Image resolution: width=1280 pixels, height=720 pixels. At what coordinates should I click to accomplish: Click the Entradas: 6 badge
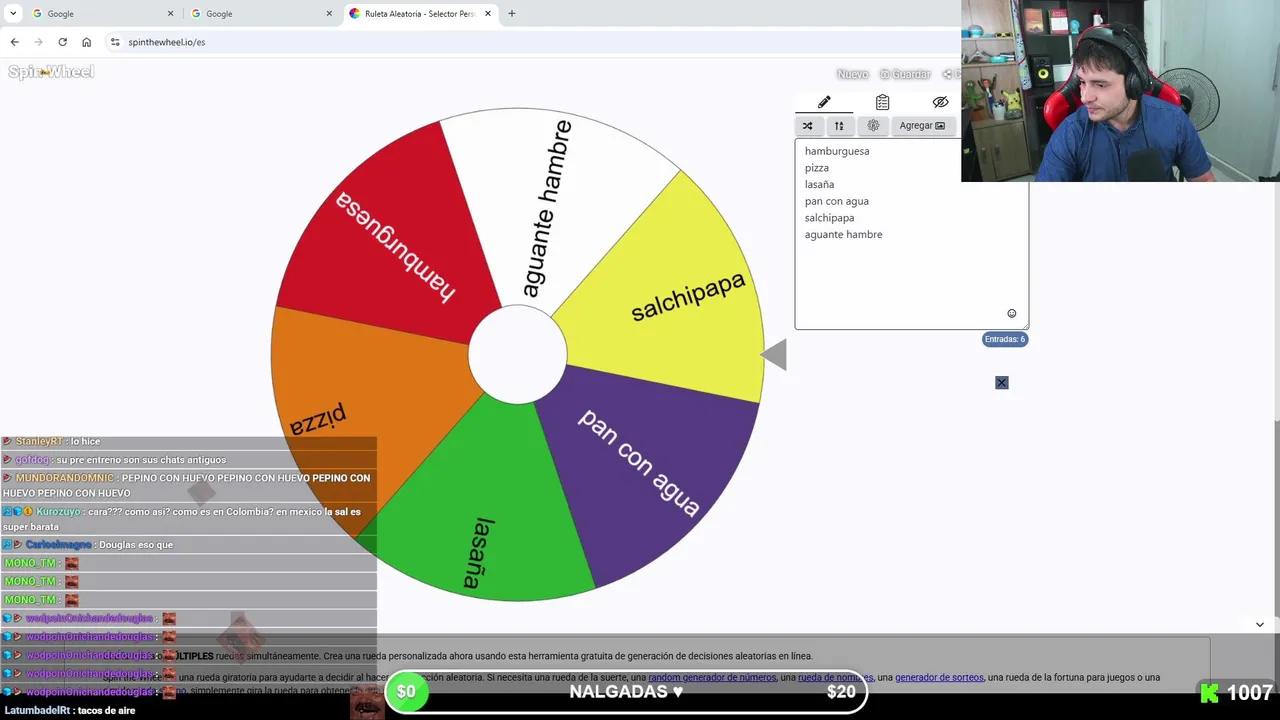(1005, 339)
